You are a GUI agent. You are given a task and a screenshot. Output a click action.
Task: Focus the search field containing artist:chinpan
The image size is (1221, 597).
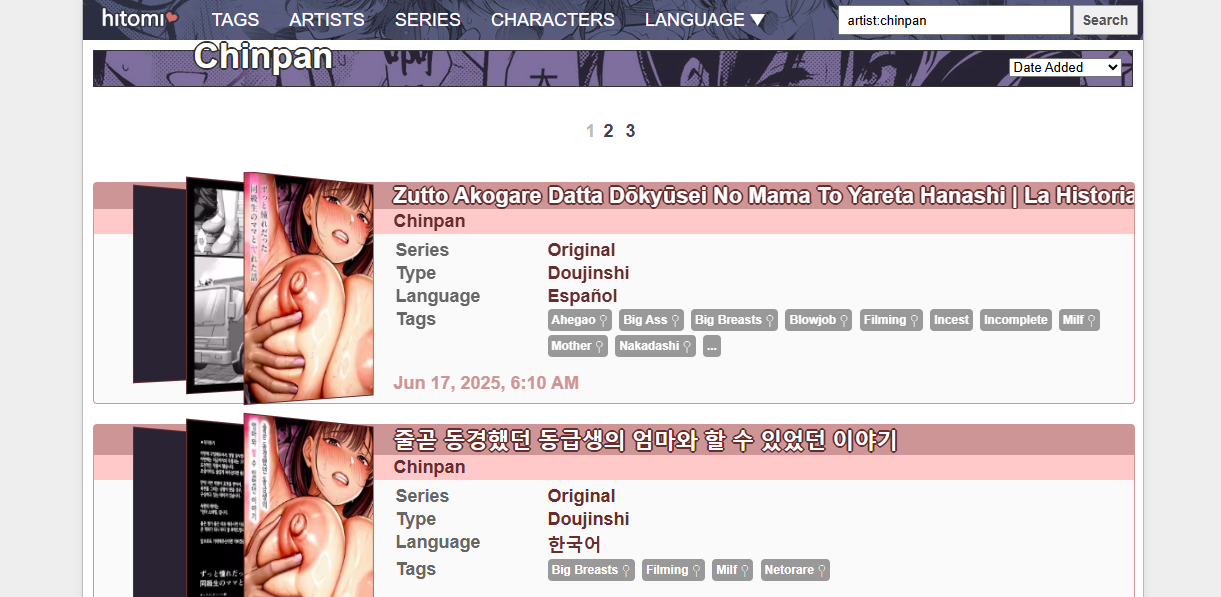[954, 20]
